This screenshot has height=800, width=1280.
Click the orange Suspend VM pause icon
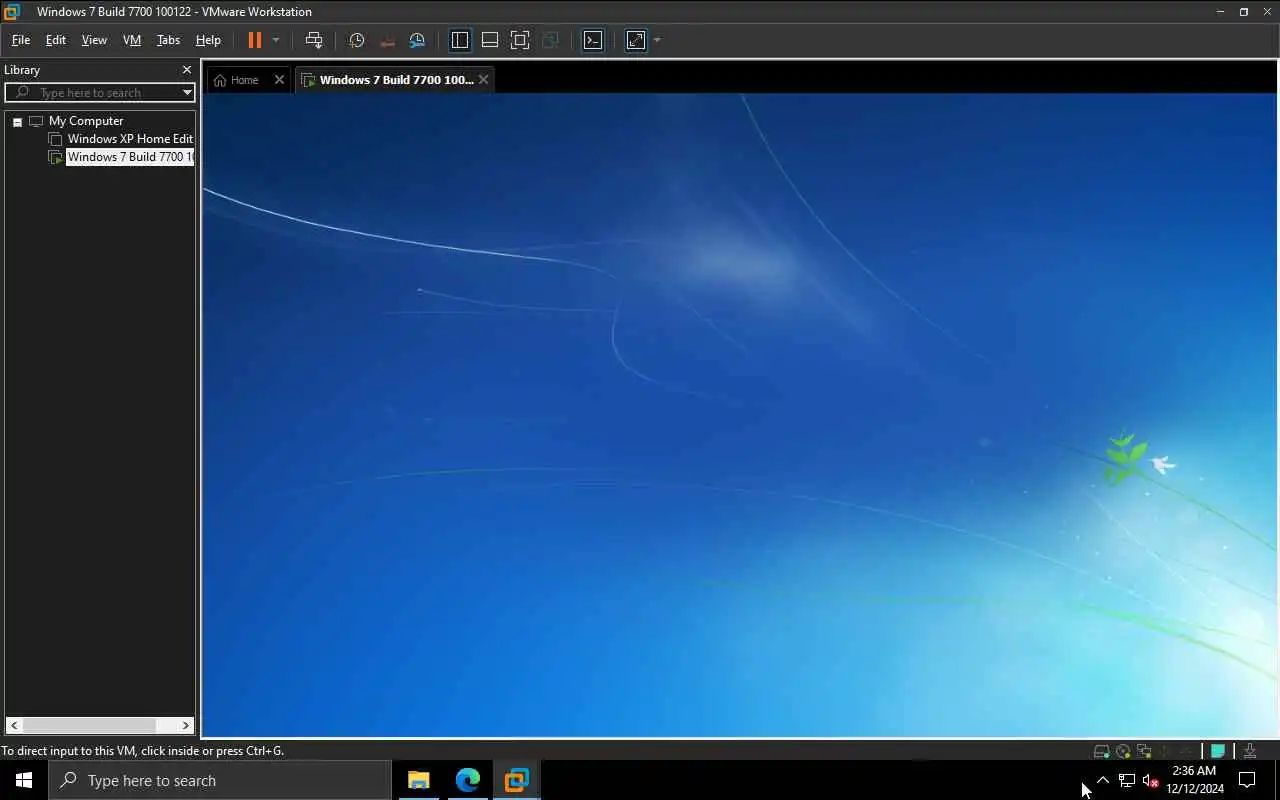click(x=254, y=40)
